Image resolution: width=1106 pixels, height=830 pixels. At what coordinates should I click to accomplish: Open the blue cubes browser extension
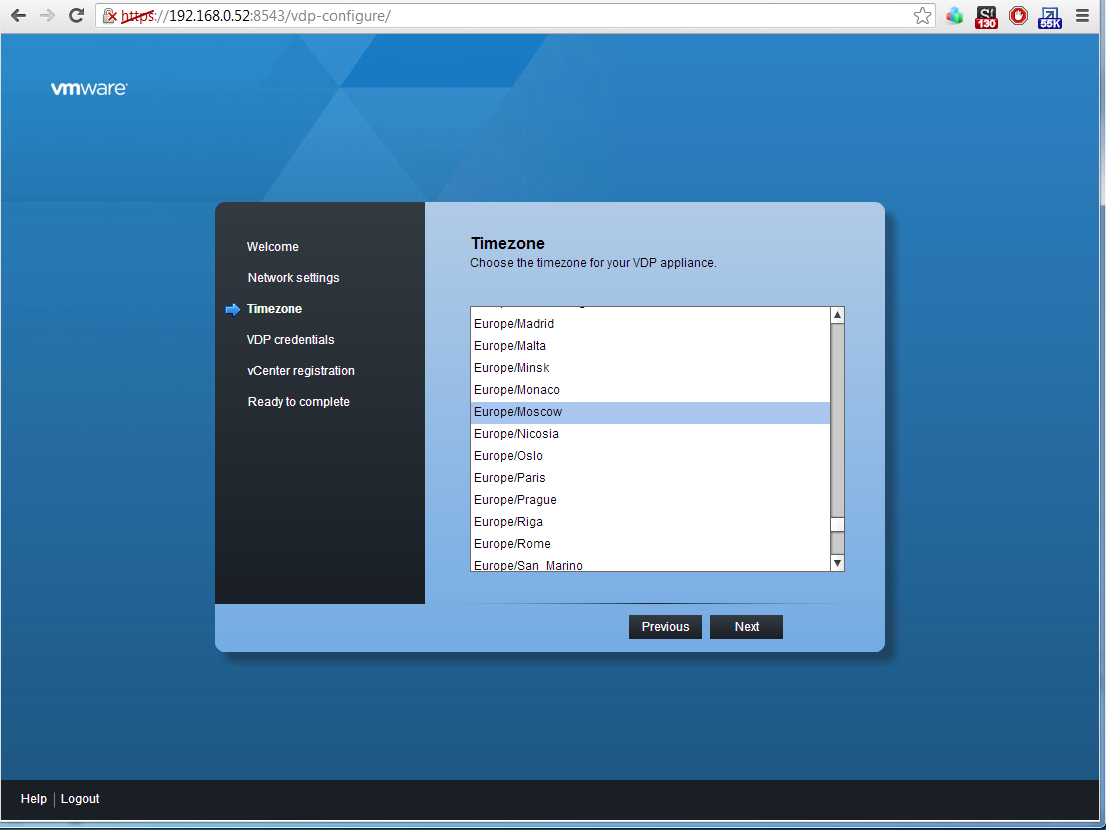pyautogui.click(x=954, y=16)
